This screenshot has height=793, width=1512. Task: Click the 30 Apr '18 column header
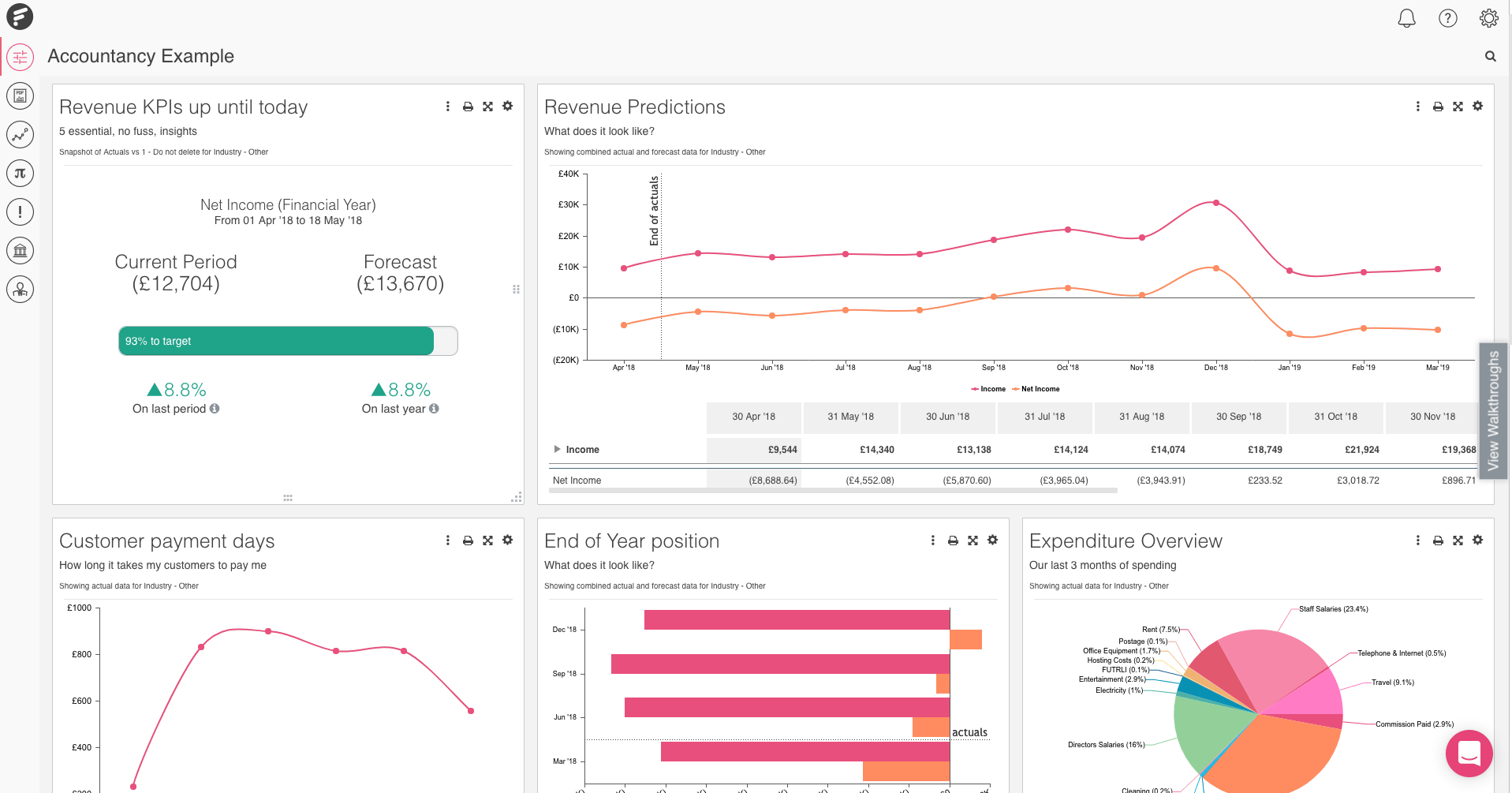(x=753, y=417)
